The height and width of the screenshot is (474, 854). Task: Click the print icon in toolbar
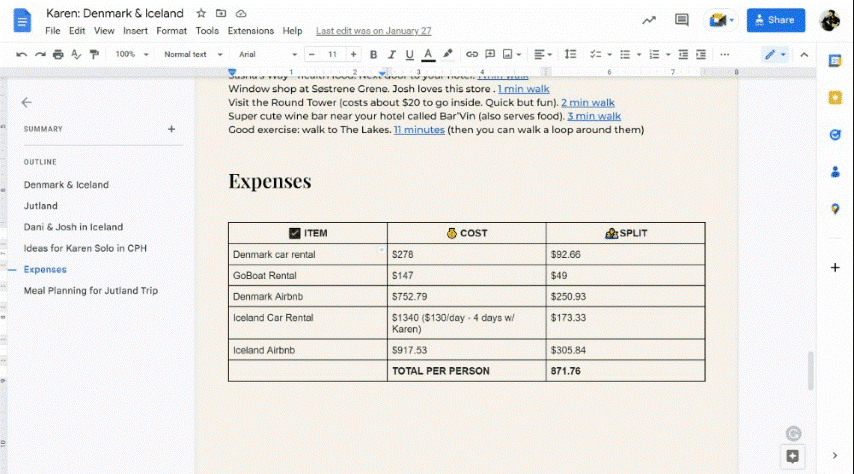[x=58, y=54]
